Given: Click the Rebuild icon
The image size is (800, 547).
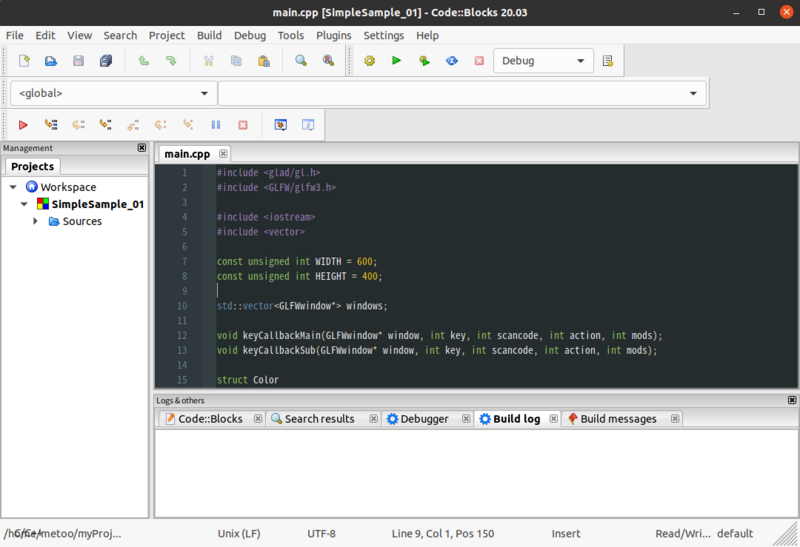Looking at the screenshot, I should point(452,61).
